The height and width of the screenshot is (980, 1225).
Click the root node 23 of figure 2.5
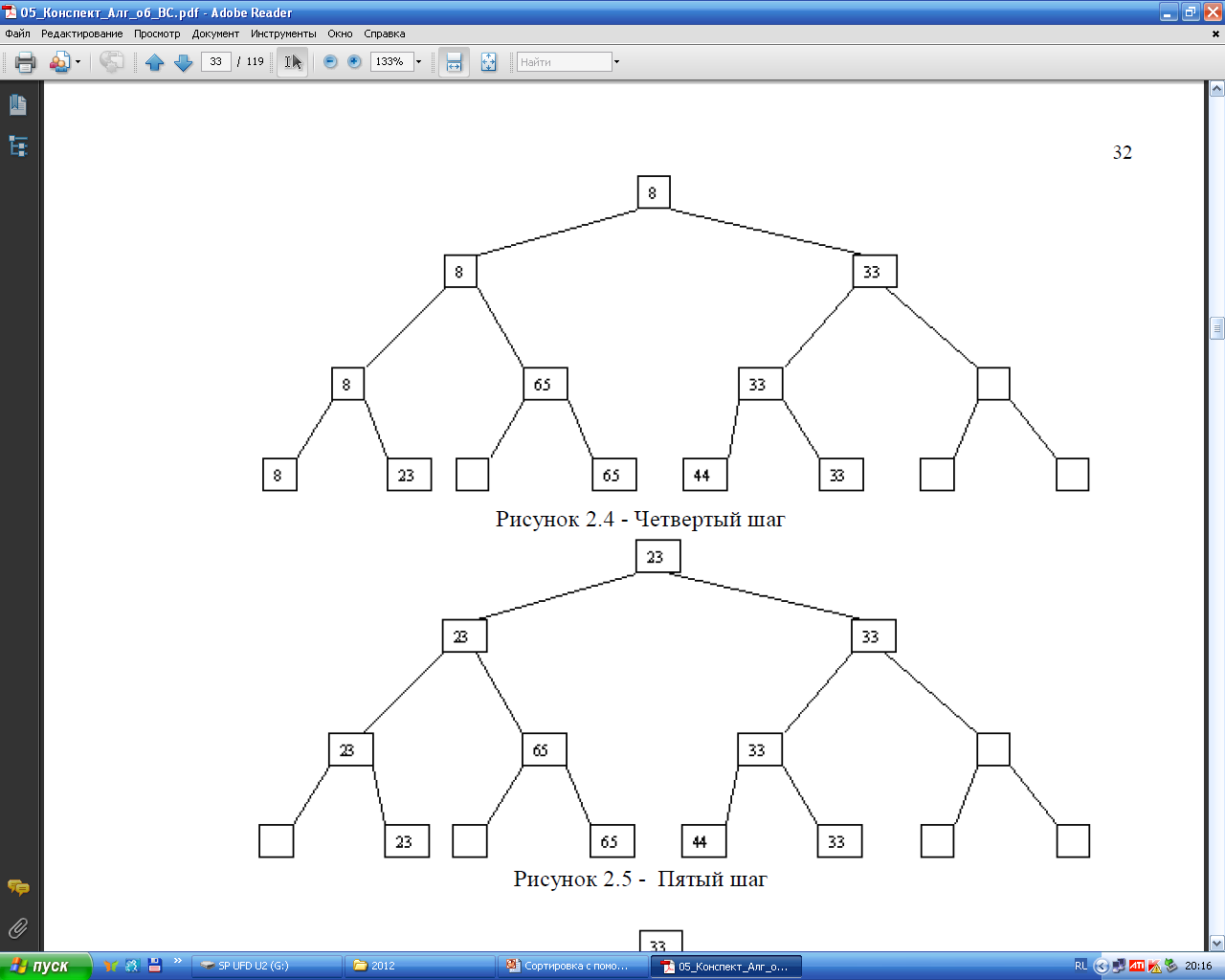657,556
